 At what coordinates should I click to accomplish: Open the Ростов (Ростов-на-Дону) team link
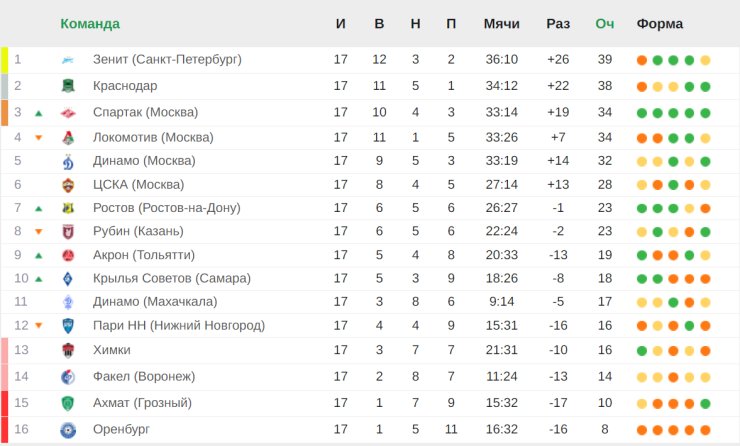click(x=167, y=208)
